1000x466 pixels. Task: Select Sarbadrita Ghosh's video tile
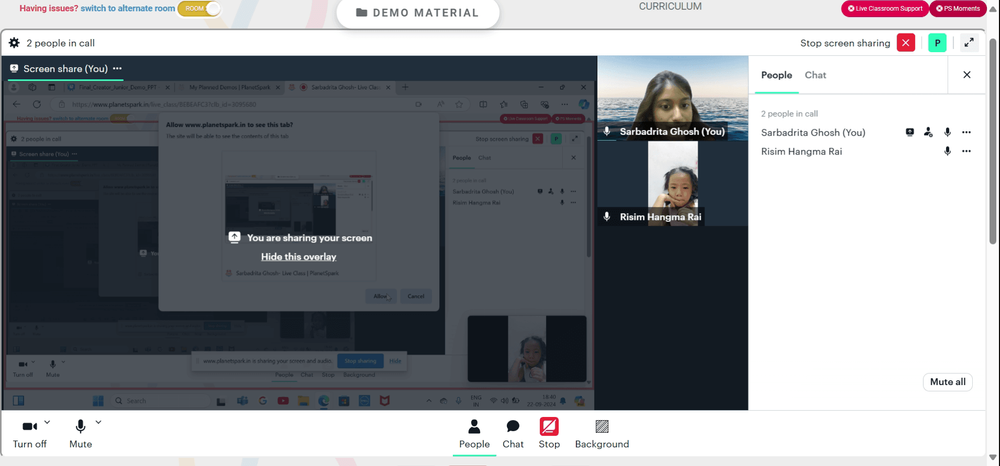pos(672,98)
